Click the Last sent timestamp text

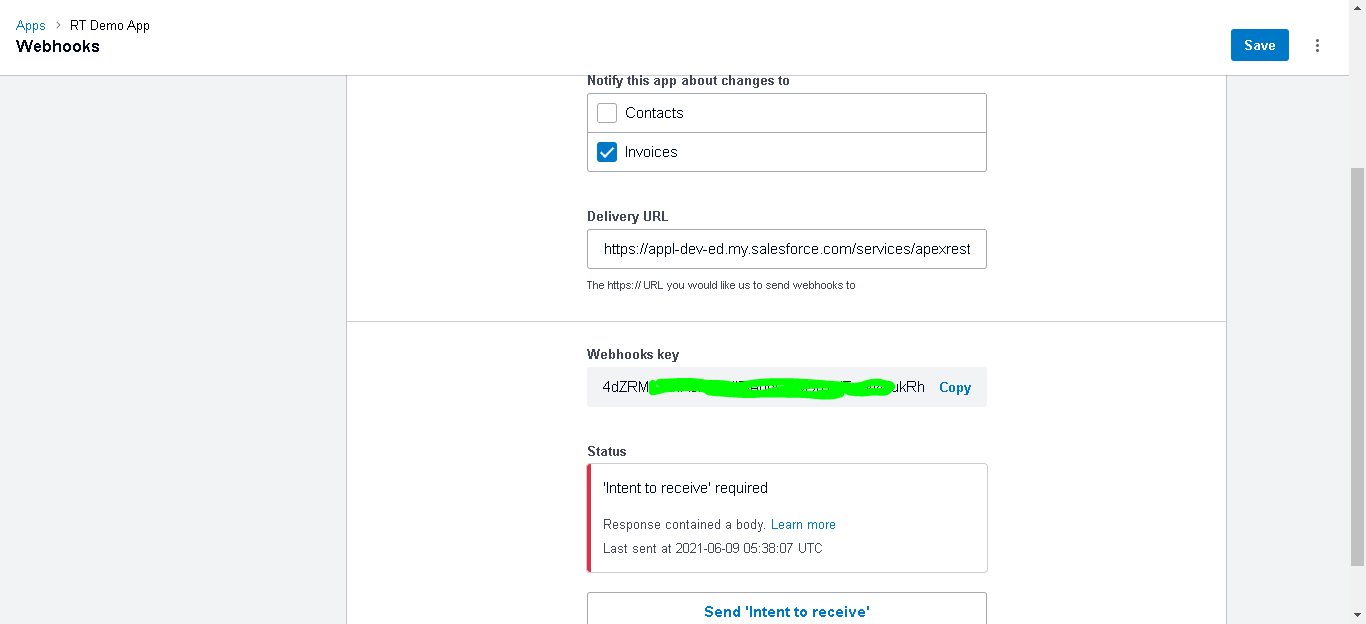coord(712,549)
